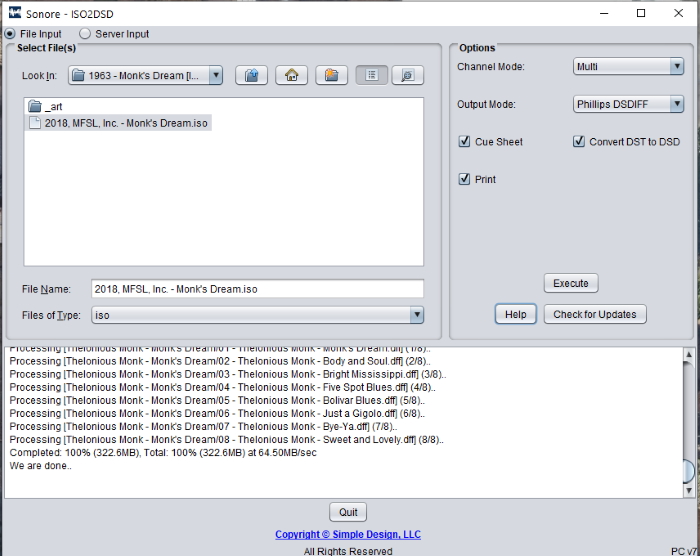The image size is (700, 556).
Task: Select the Monk's Dream.iso file
Action: [x=126, y=123]
